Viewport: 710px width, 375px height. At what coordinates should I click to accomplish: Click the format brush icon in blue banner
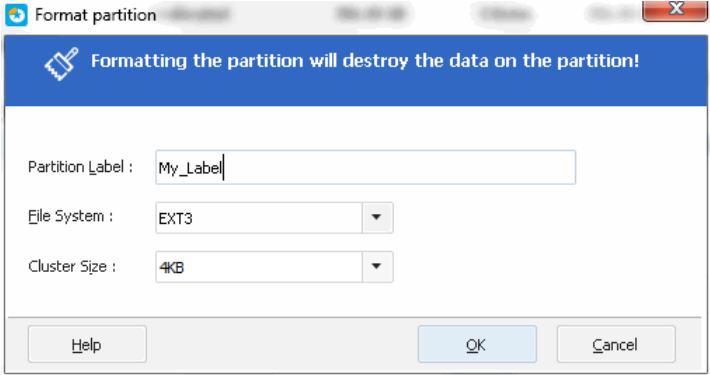[61, 64]
